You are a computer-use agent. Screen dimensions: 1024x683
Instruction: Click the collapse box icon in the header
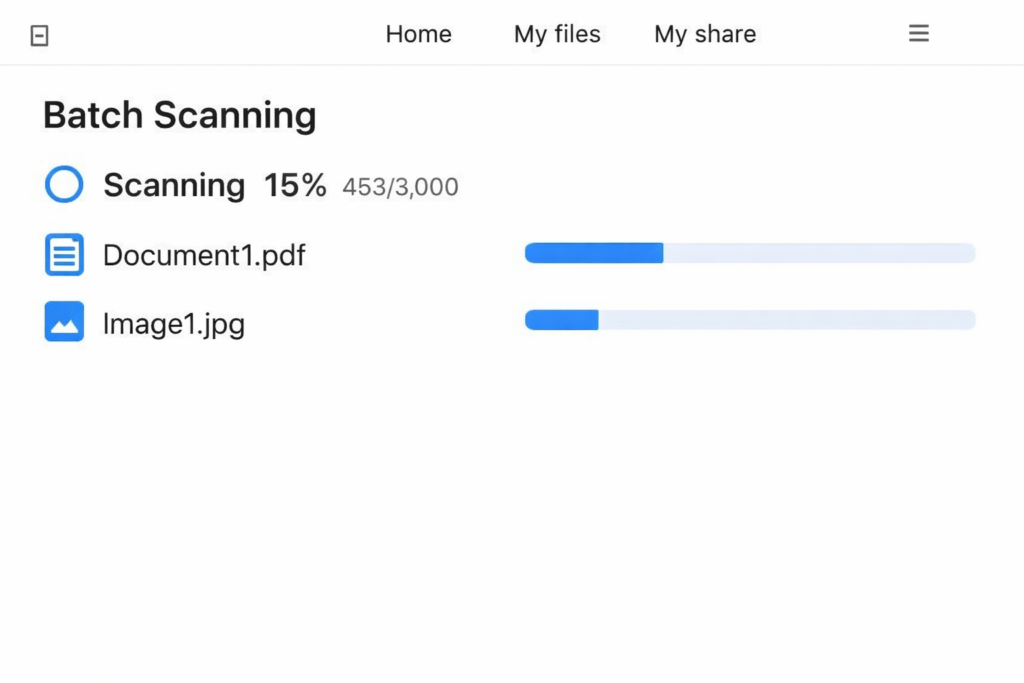pos(39,36)
